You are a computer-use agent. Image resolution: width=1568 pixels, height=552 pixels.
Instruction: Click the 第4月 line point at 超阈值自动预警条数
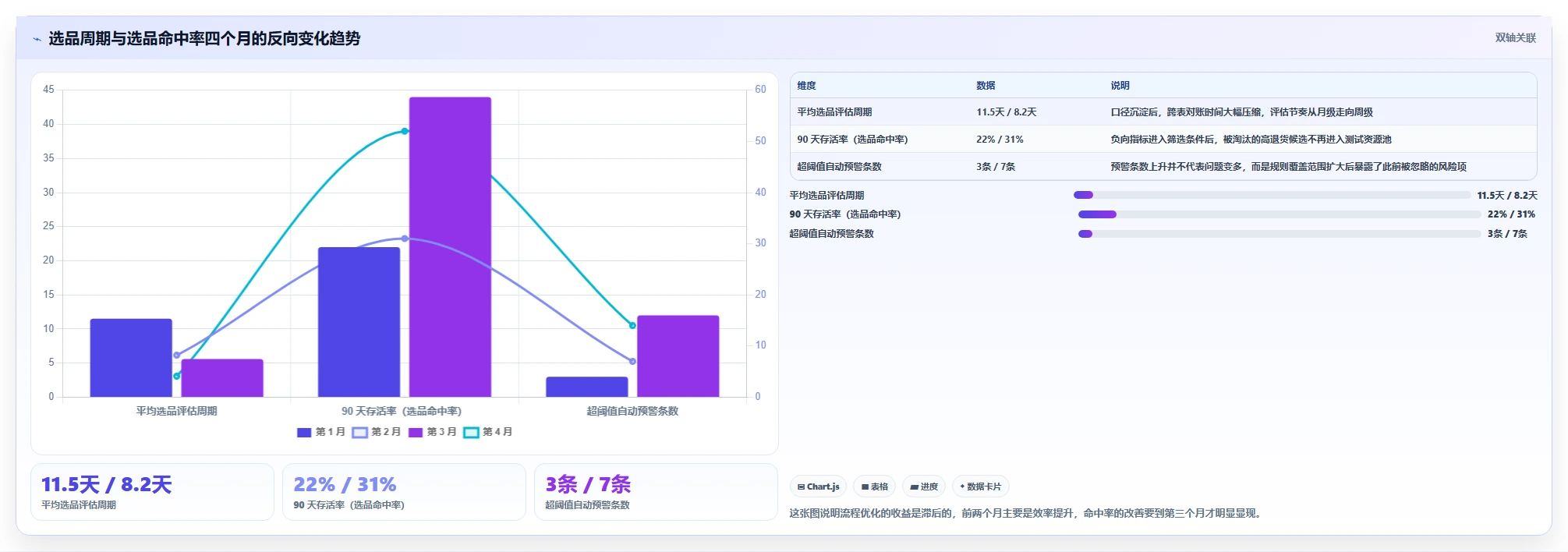pos(632,325)
